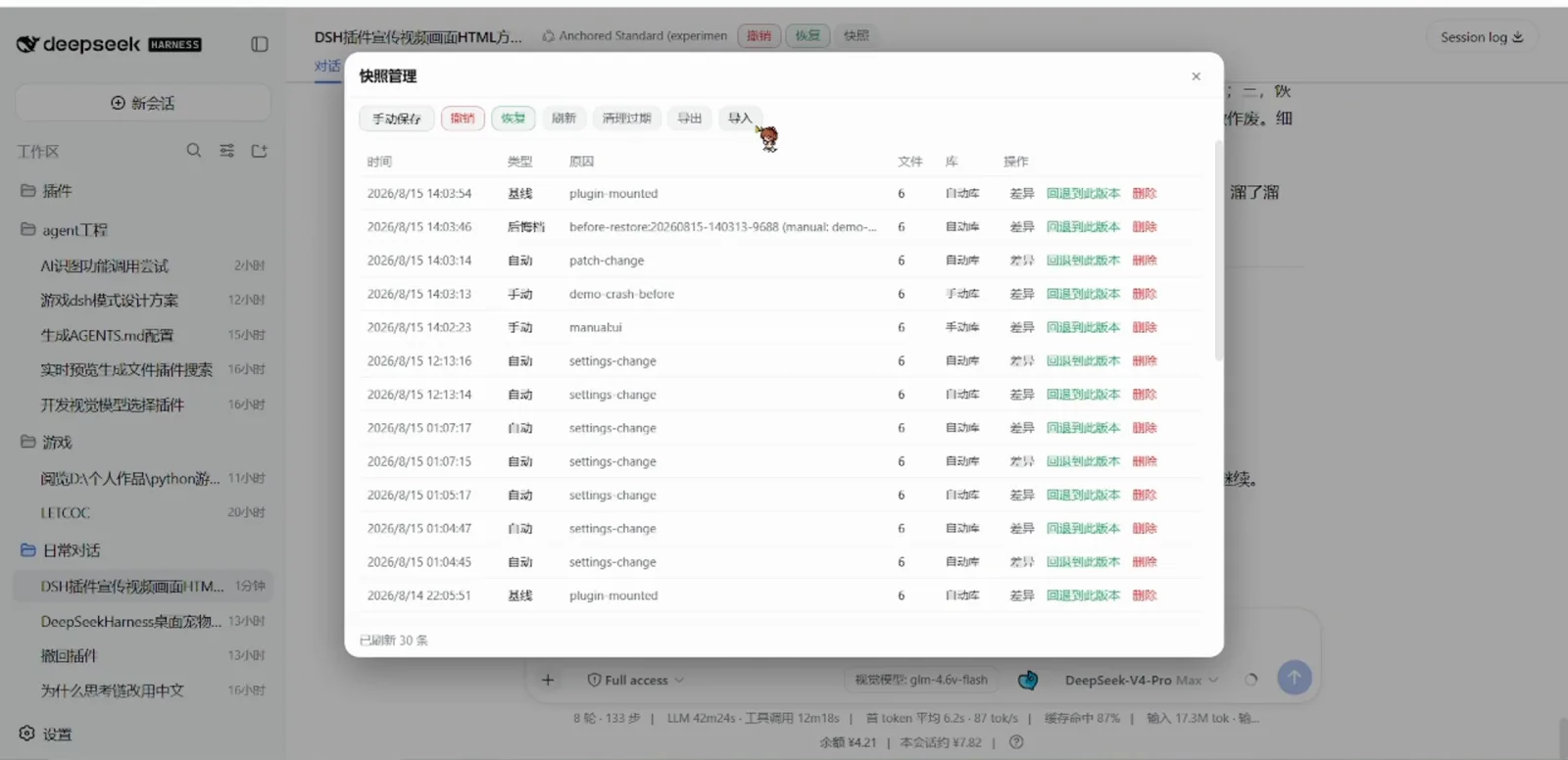Screen dimensions: 1568x760
Task: Click the help question mark icon
Action: click(x=1016, y=742)
